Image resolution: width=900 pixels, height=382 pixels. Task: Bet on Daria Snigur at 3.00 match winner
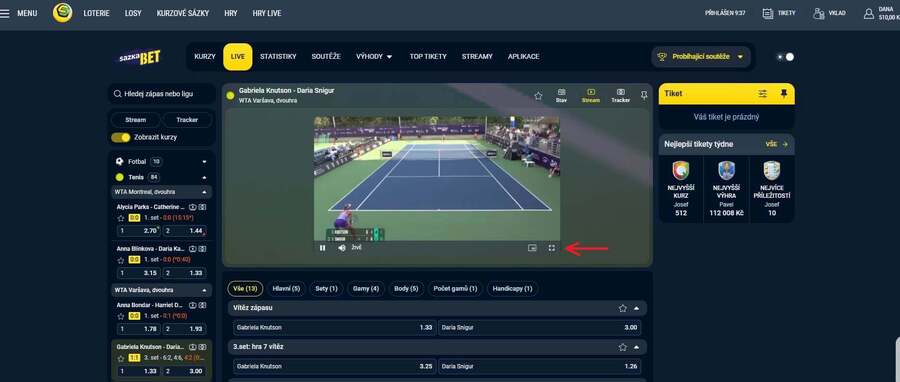click(540, 328)
